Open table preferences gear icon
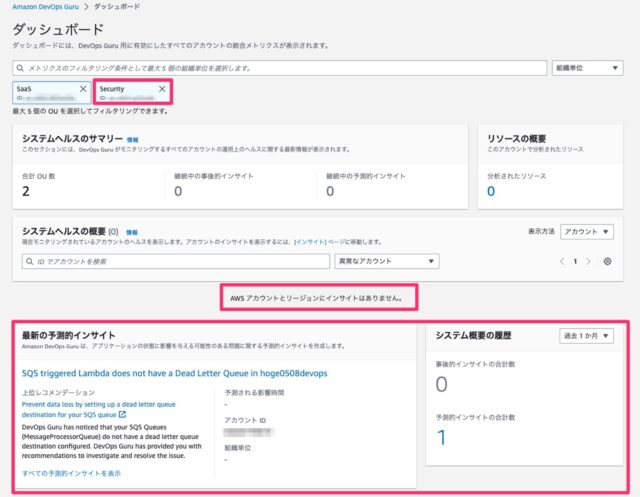Viewport: 640px width, 497px height. point(607,261)
